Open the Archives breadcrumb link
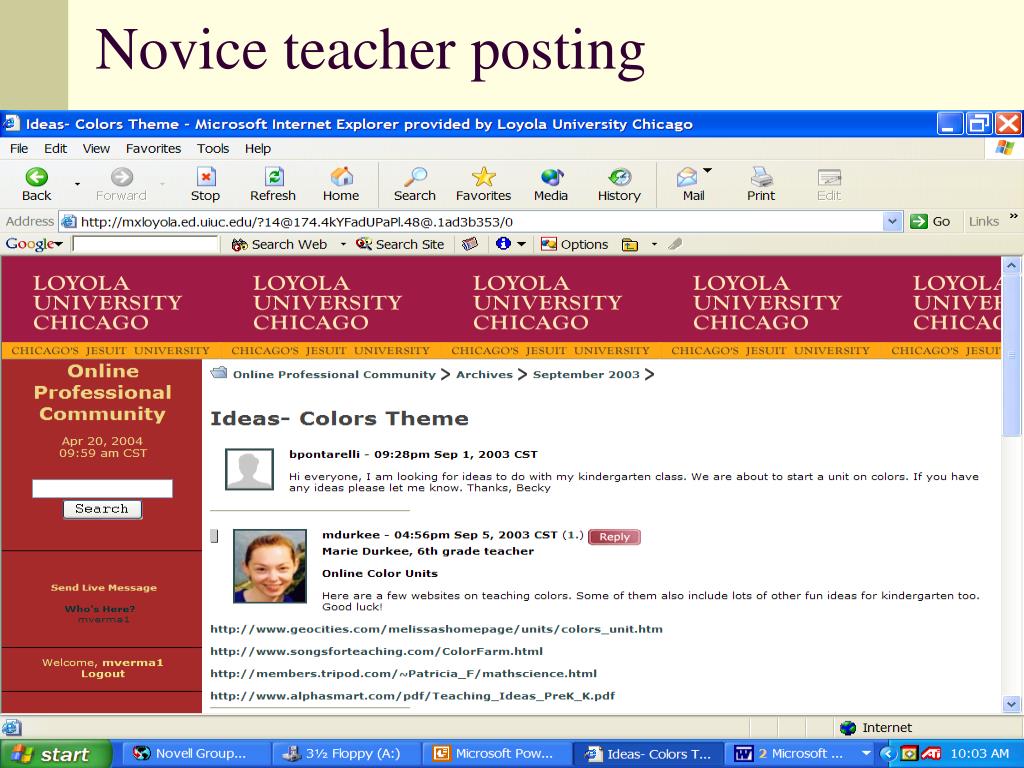Viewport: 1024px width, 768px height. point(485,374)
